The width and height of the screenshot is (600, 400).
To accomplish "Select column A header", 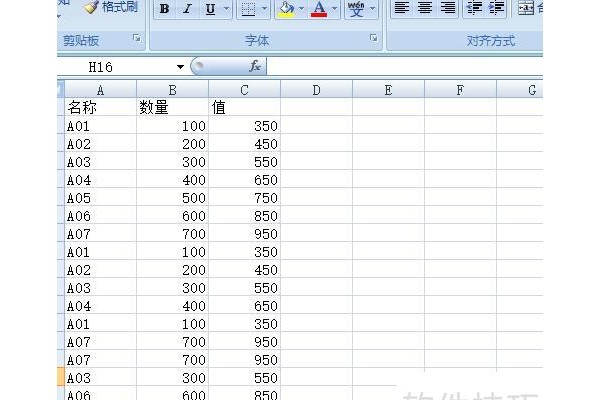I will coord(101,90).
